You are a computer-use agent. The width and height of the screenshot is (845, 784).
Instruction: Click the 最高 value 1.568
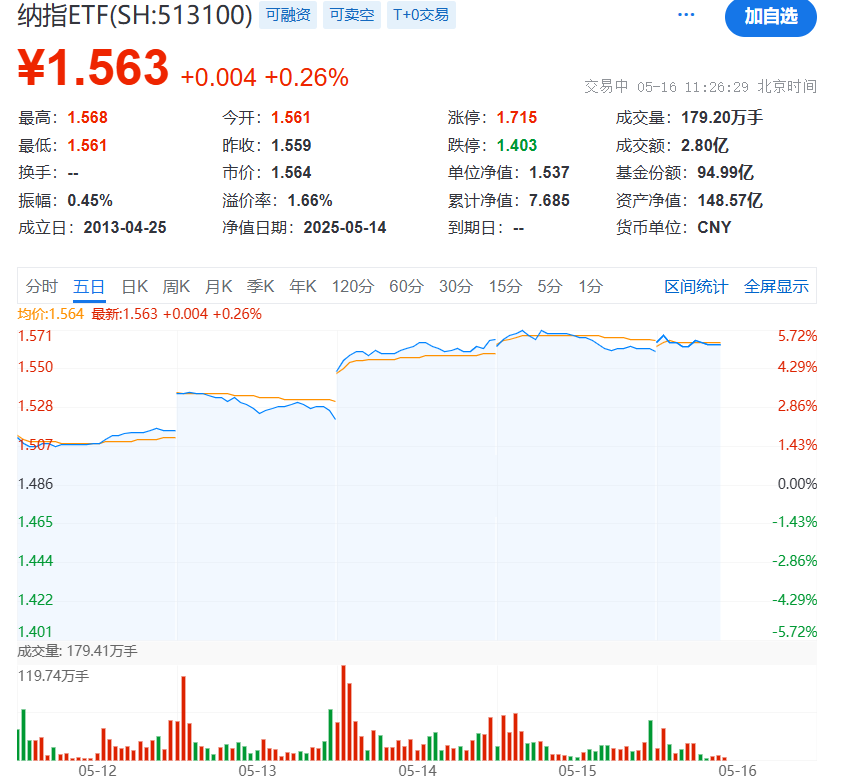pos(87,117)
